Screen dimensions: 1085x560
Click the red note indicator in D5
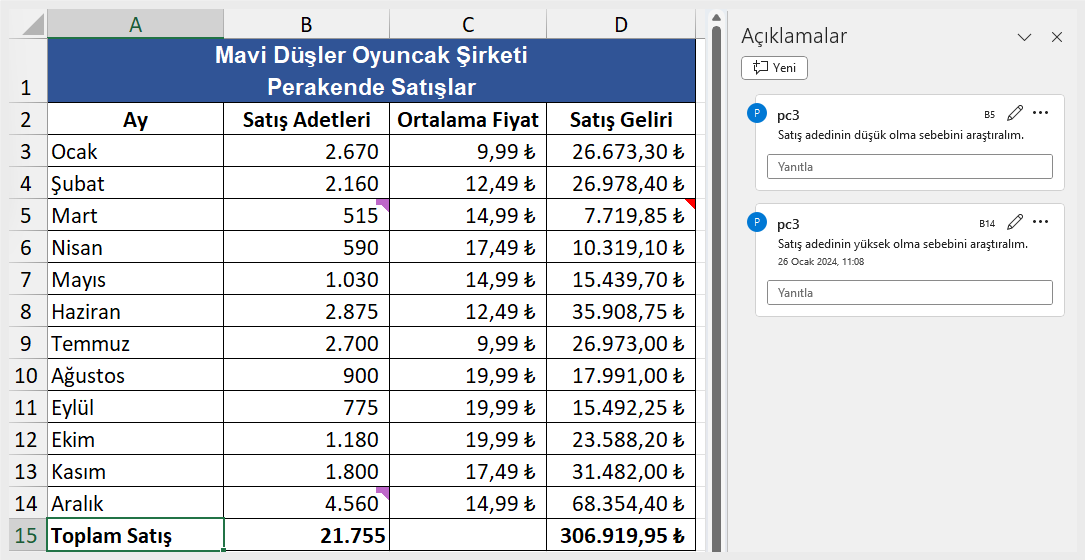[690, 203]
